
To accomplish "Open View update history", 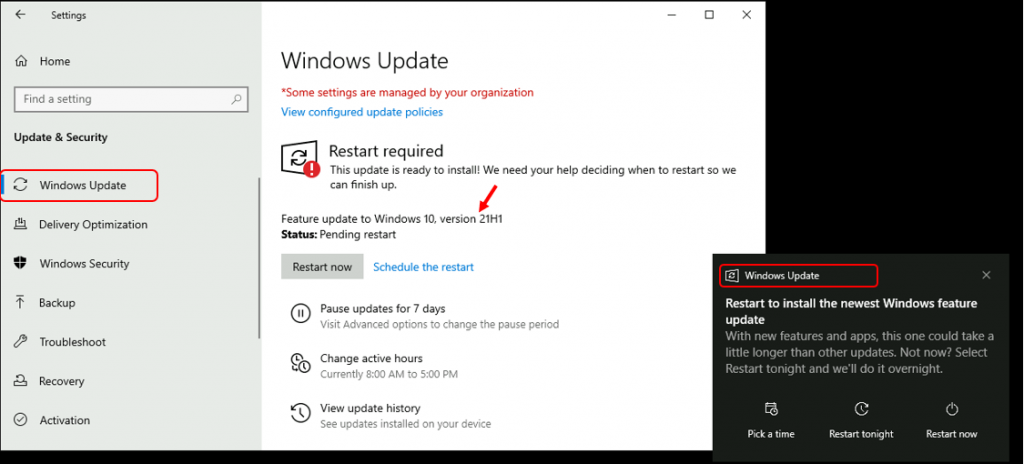I will click(x=370, y=408).
